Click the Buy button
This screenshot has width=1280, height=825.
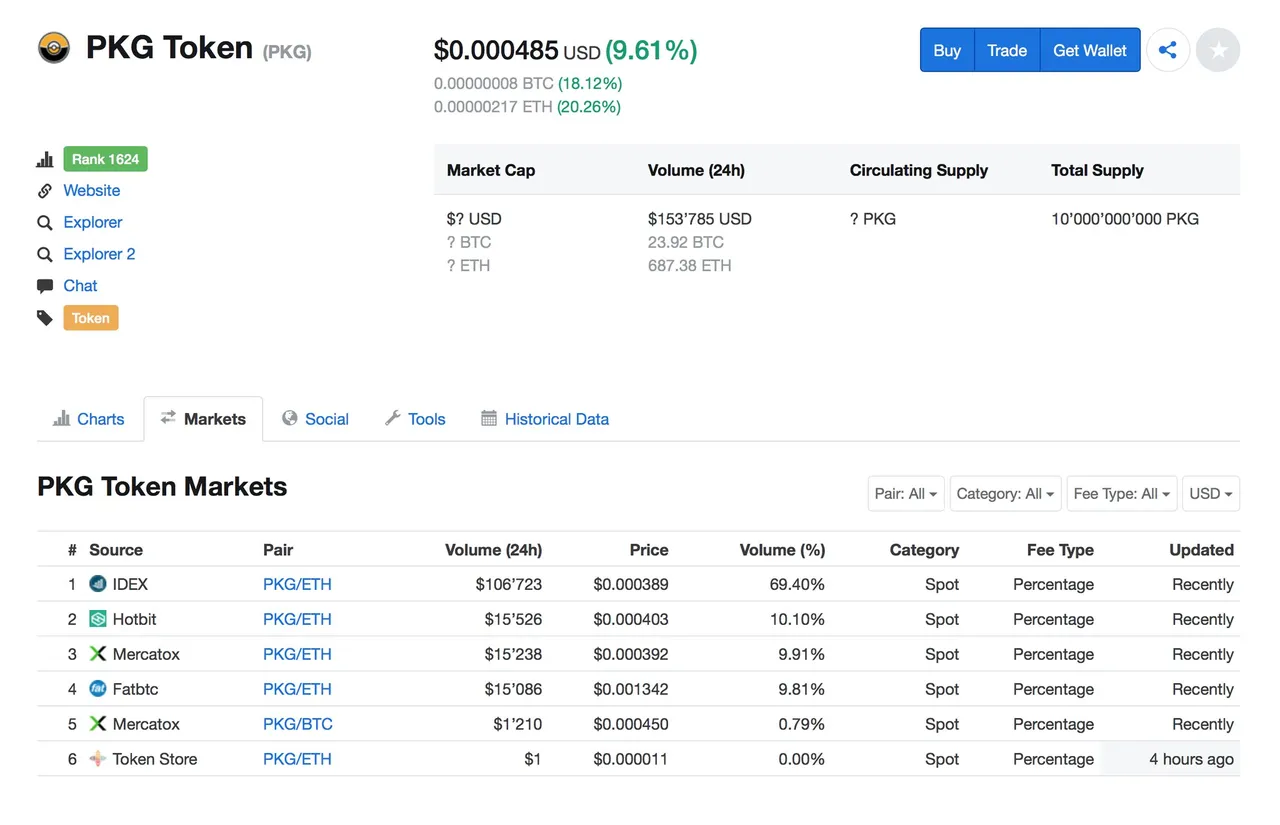(x=947, y=50)
